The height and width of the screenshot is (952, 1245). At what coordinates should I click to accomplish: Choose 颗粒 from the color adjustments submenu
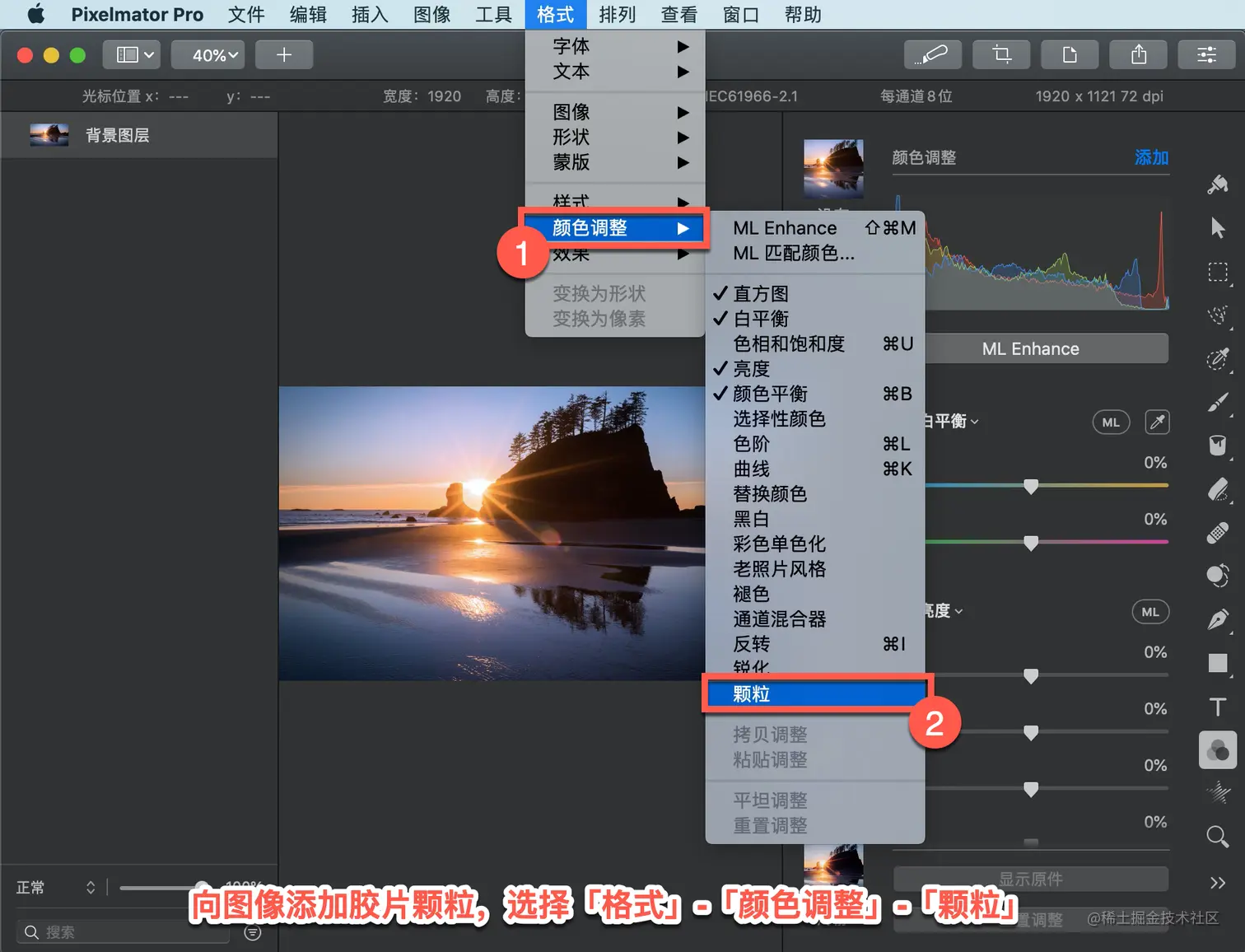click(x=815, y=694)
